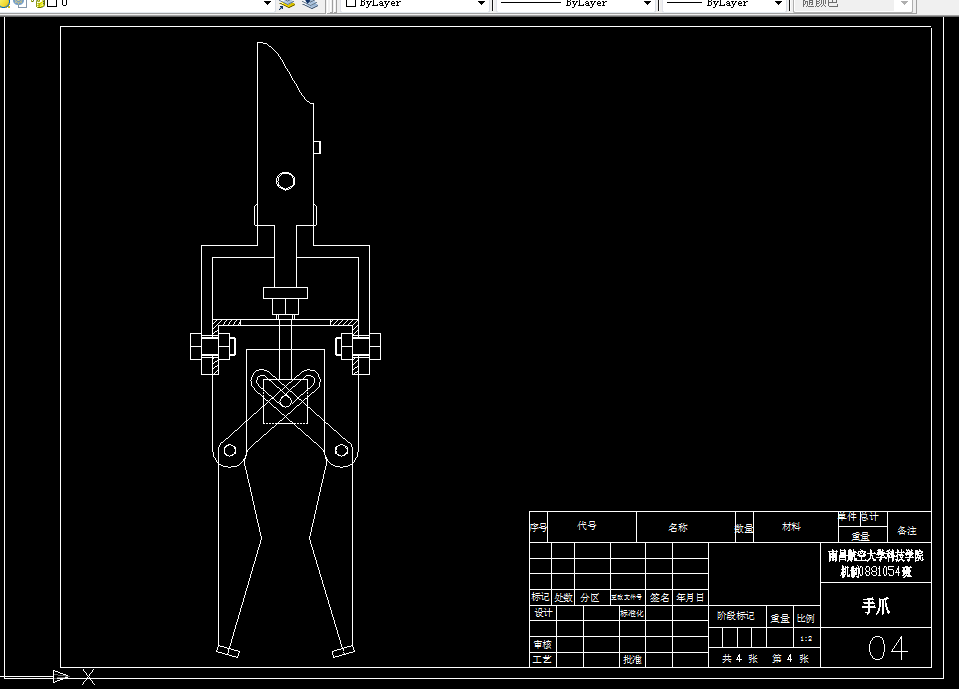The width and height of the screenshot is (959, 689).
Task: Select the 第 4 张 text
Action: coord(790,658)
